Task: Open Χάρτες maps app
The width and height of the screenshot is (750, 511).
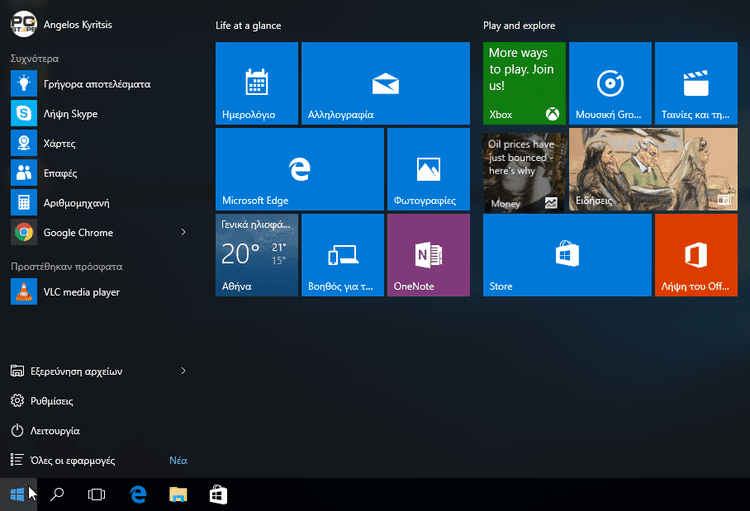Action: coord(99,143)
